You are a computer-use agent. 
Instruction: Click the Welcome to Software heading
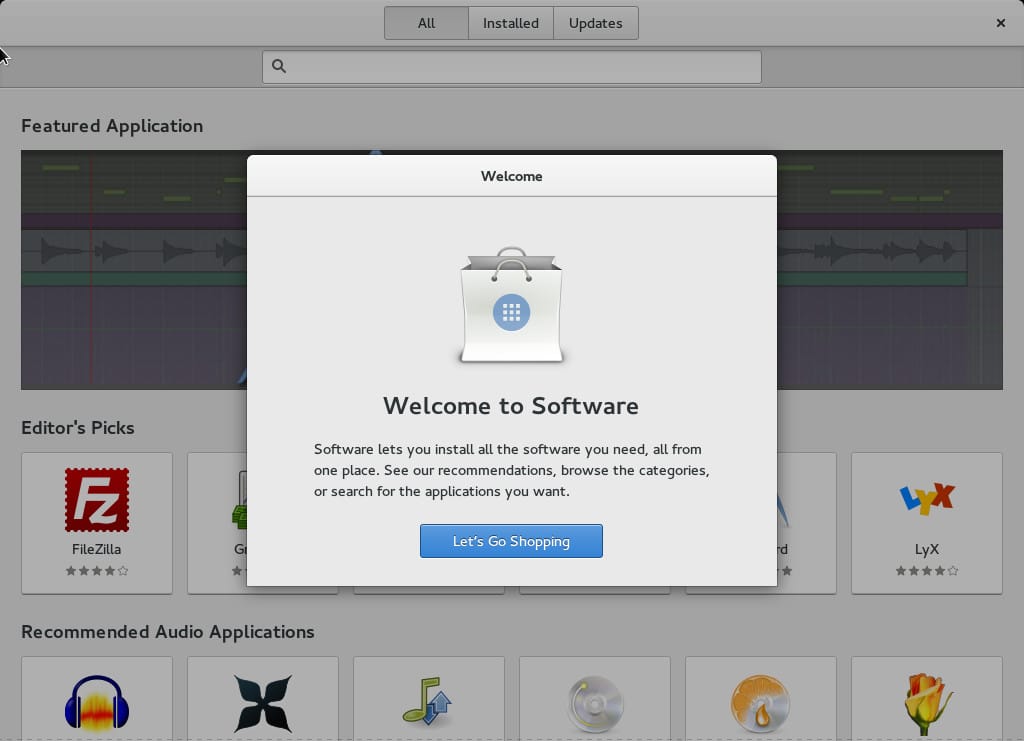pos(511,405)
